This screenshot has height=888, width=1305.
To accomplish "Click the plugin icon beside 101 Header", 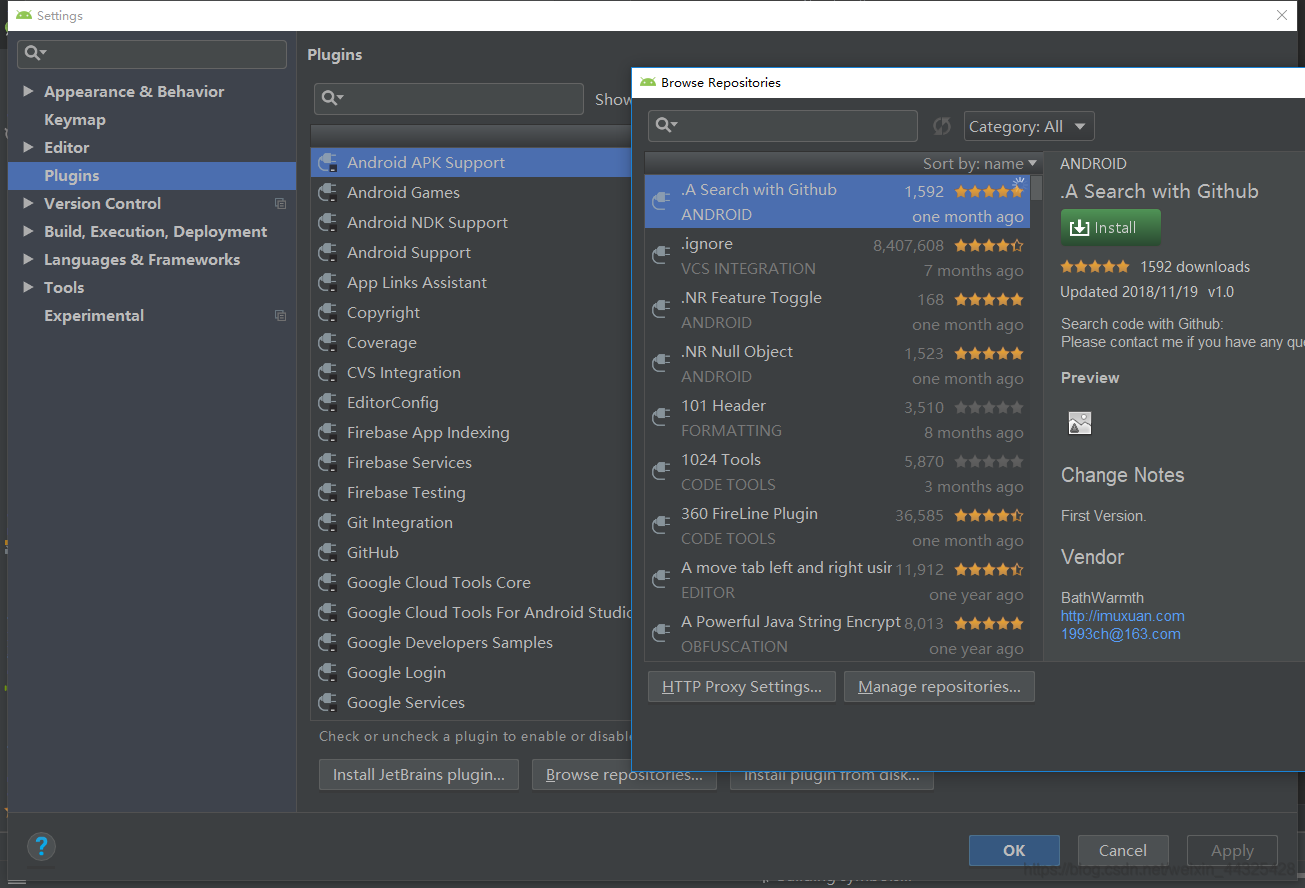I will [660, 418].
